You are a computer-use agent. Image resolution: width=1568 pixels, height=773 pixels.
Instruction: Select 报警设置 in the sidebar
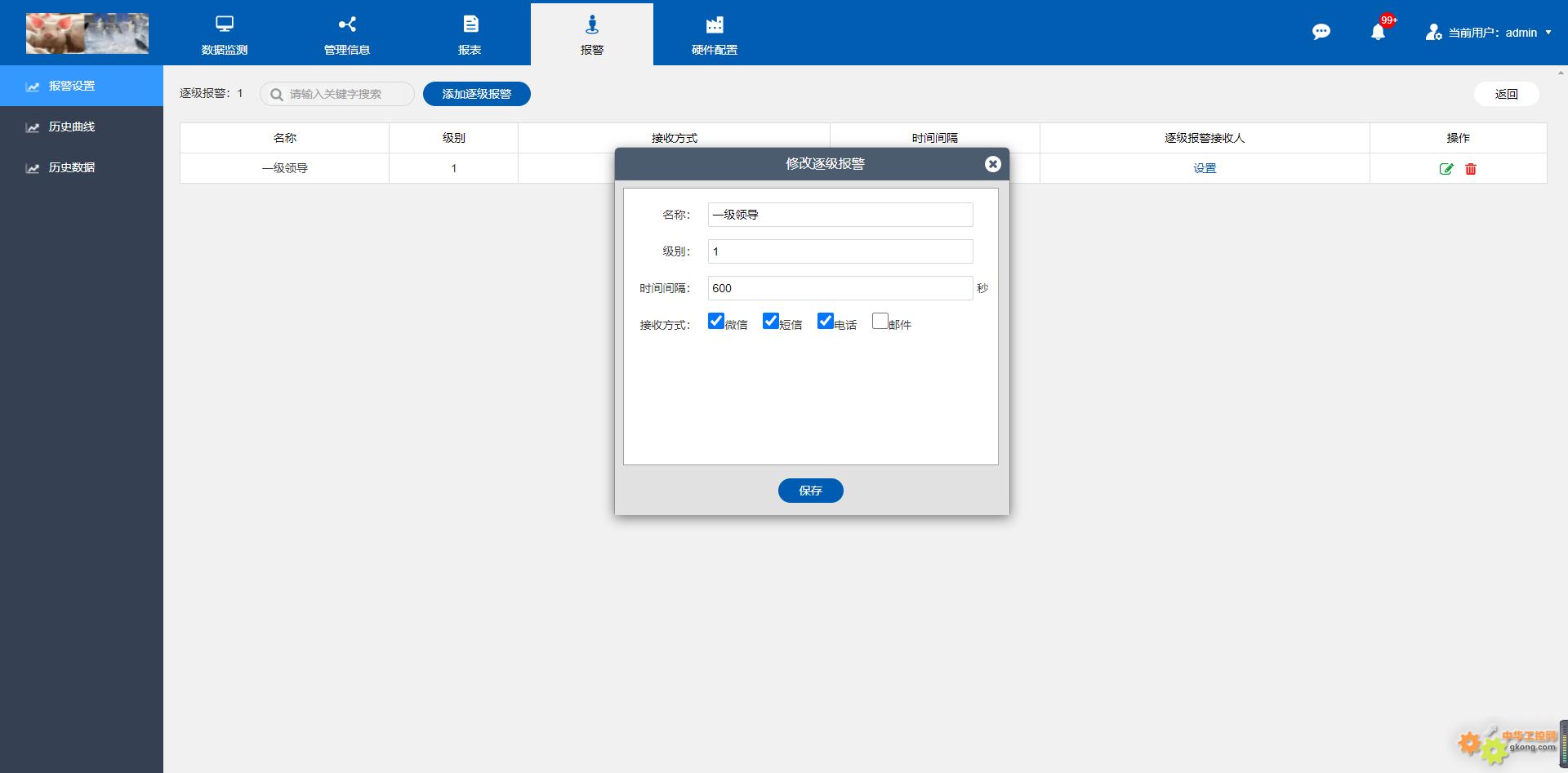[82, 86]
